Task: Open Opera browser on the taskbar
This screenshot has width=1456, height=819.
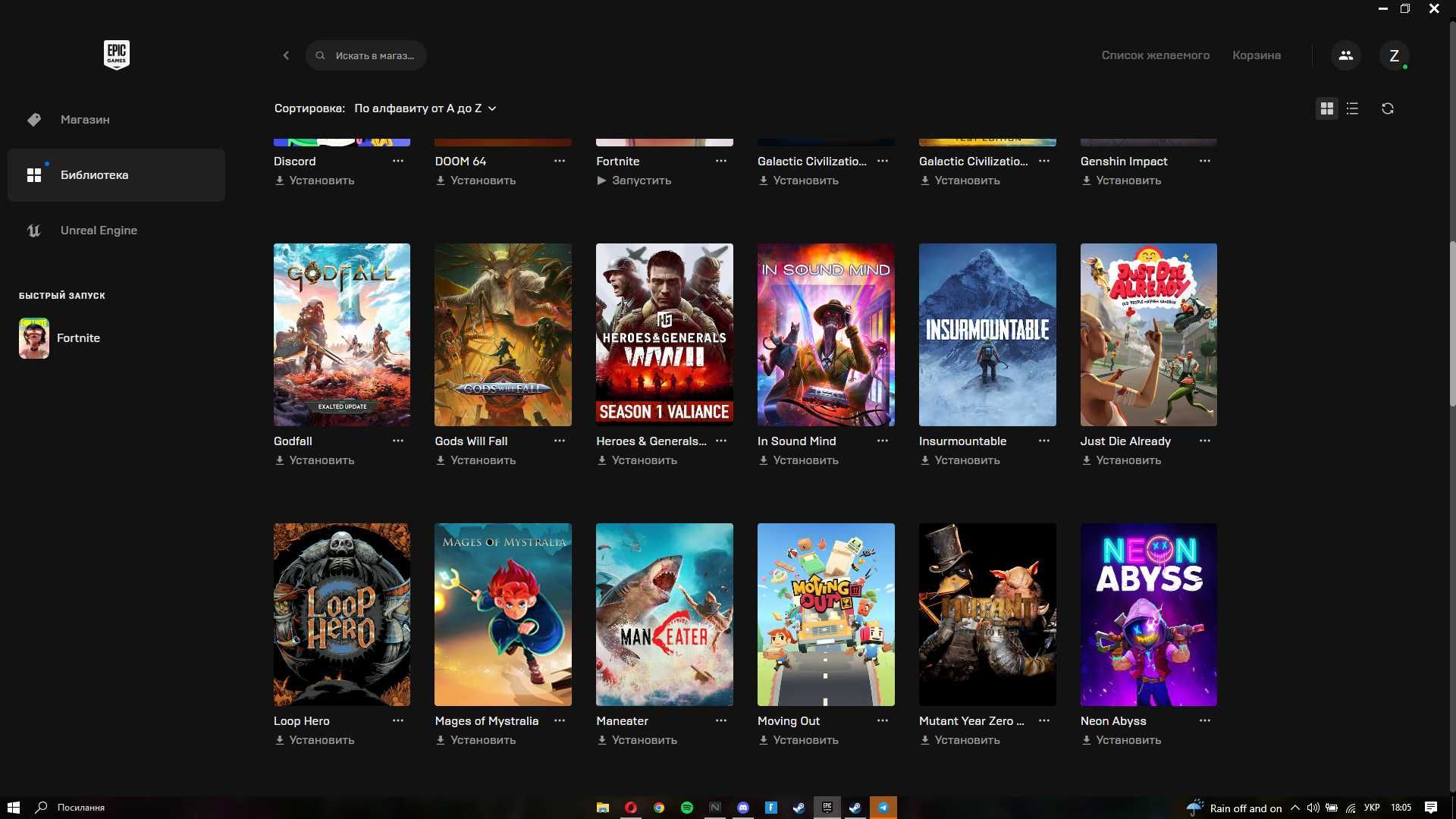Action: point(631,808)
